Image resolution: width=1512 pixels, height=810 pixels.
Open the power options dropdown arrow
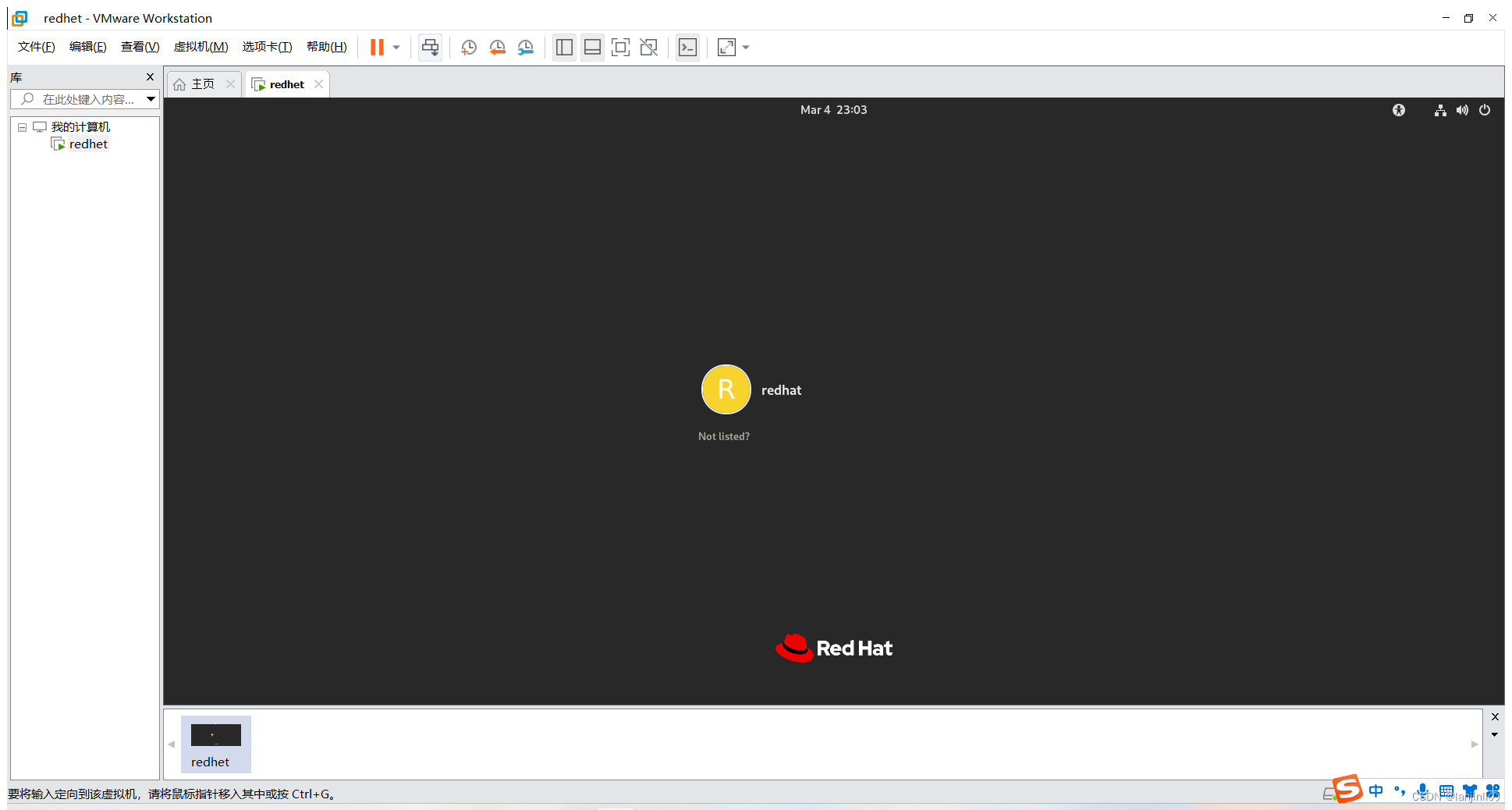click(396, 48)
